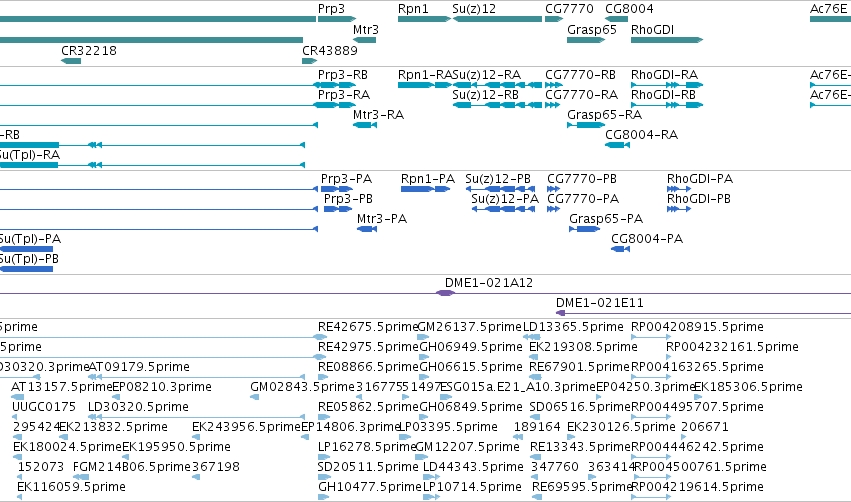Select the EK195950.5prime EST label
Viewport: 851px width, 502px height.
[176, 447]
